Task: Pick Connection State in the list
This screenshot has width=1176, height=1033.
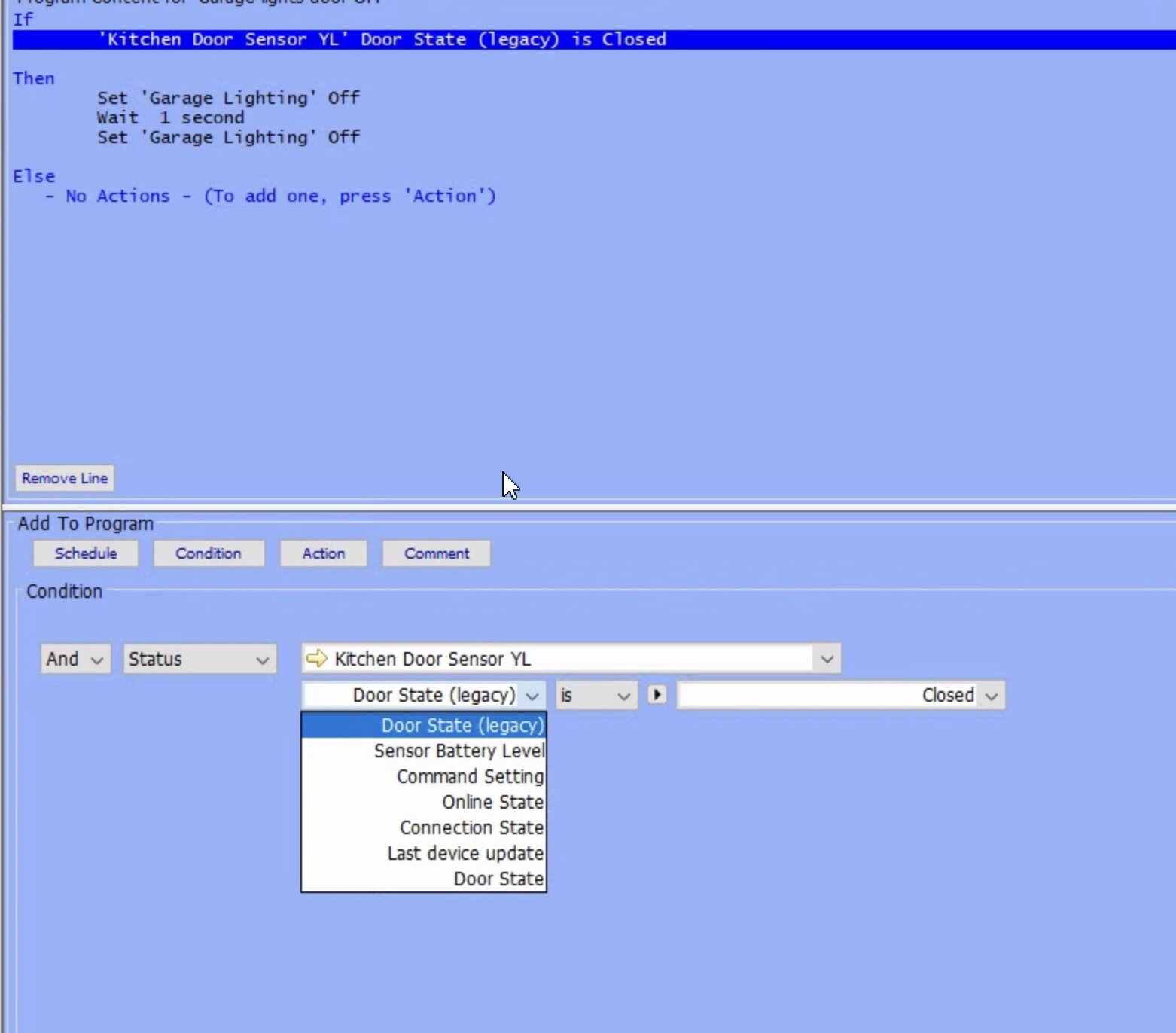Action: point(471,827)
